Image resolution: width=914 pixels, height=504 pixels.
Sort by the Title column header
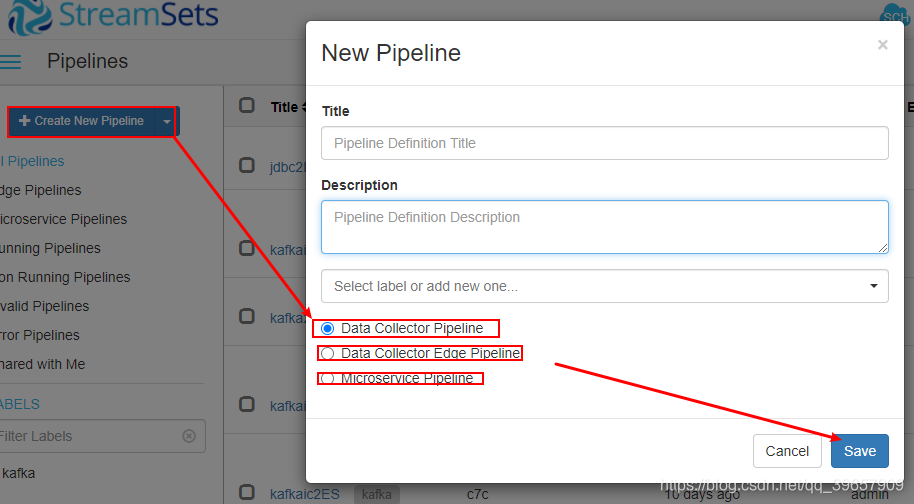(288, 107)
